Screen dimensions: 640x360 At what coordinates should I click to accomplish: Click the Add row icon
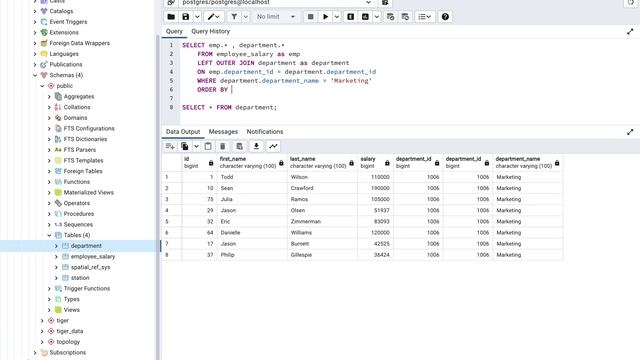170,146
